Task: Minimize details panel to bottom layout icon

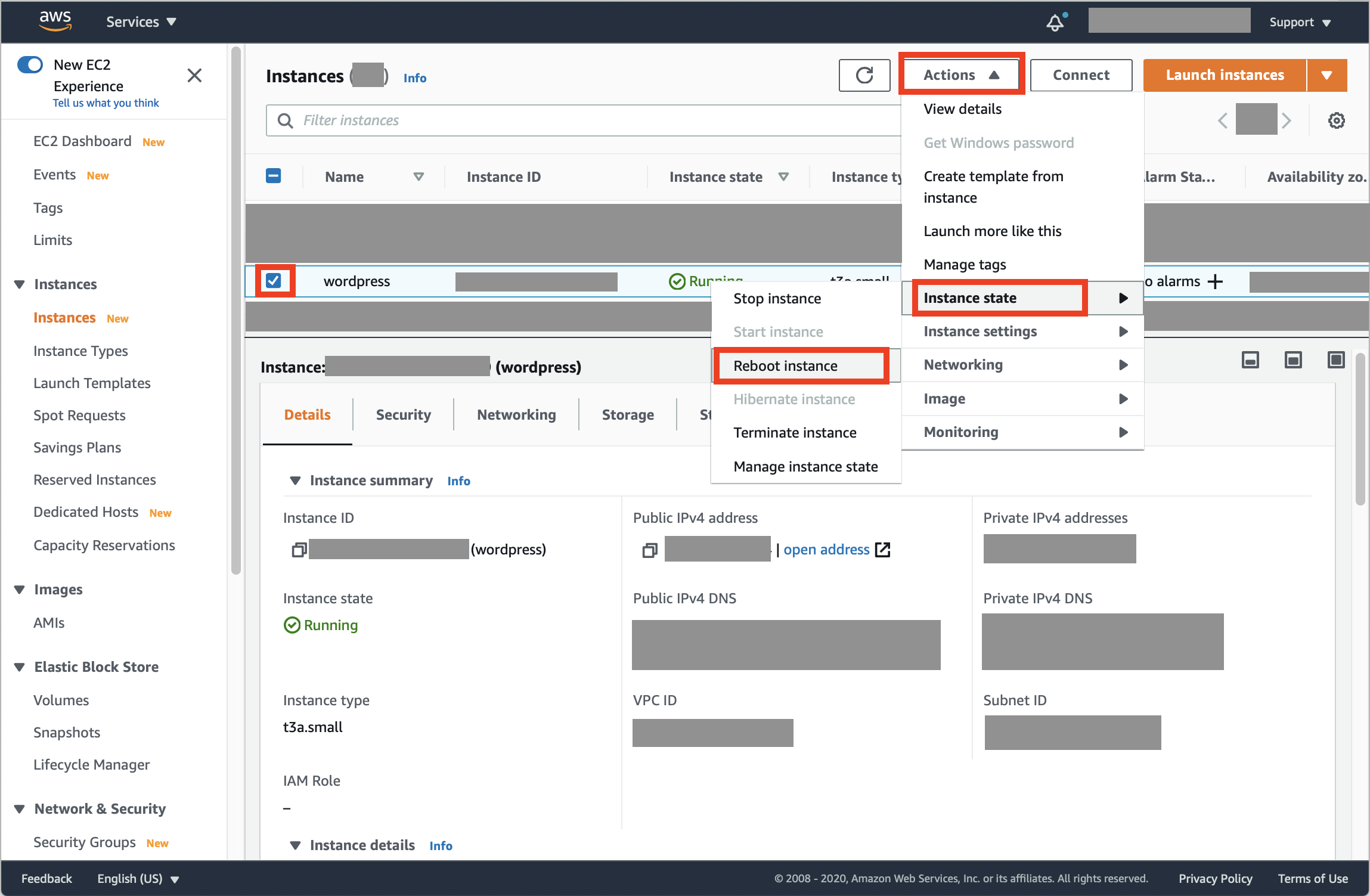Action: click(1250, 360)
